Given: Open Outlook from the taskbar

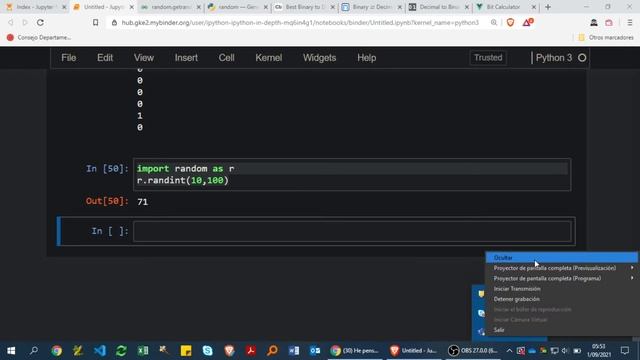Looking at the screenshot, I should pos(315,351).
